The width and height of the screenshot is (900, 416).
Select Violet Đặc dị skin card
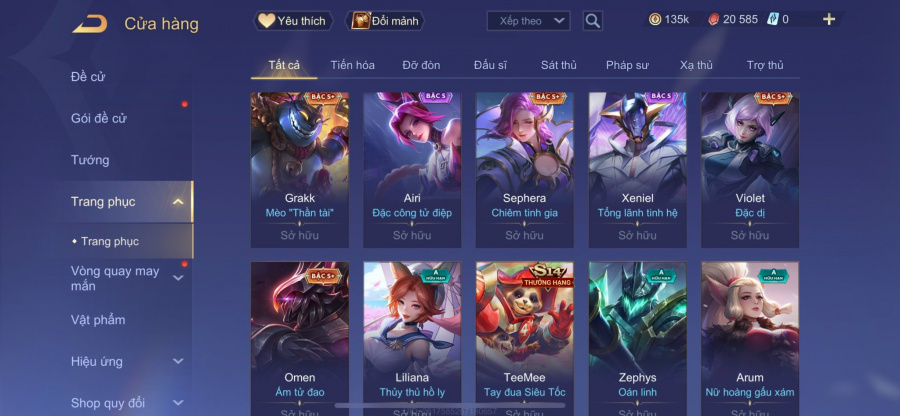750,170
